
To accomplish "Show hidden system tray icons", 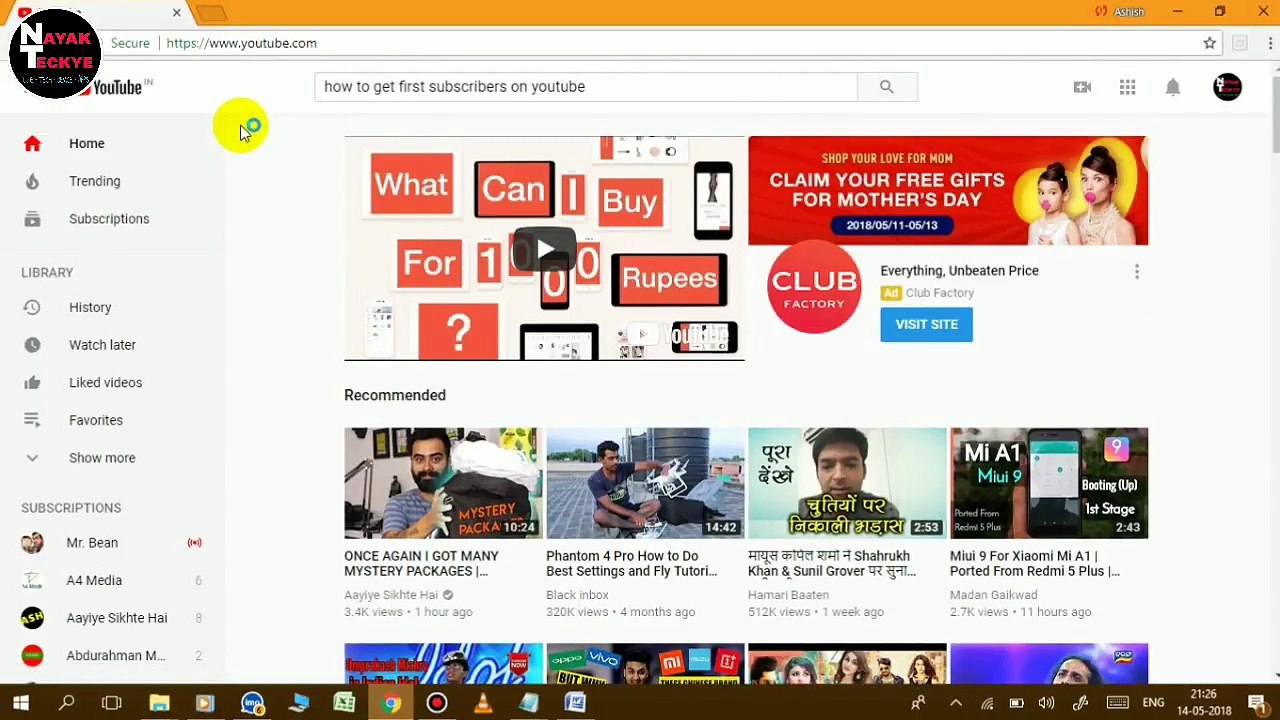I will (x=956, y=703).
